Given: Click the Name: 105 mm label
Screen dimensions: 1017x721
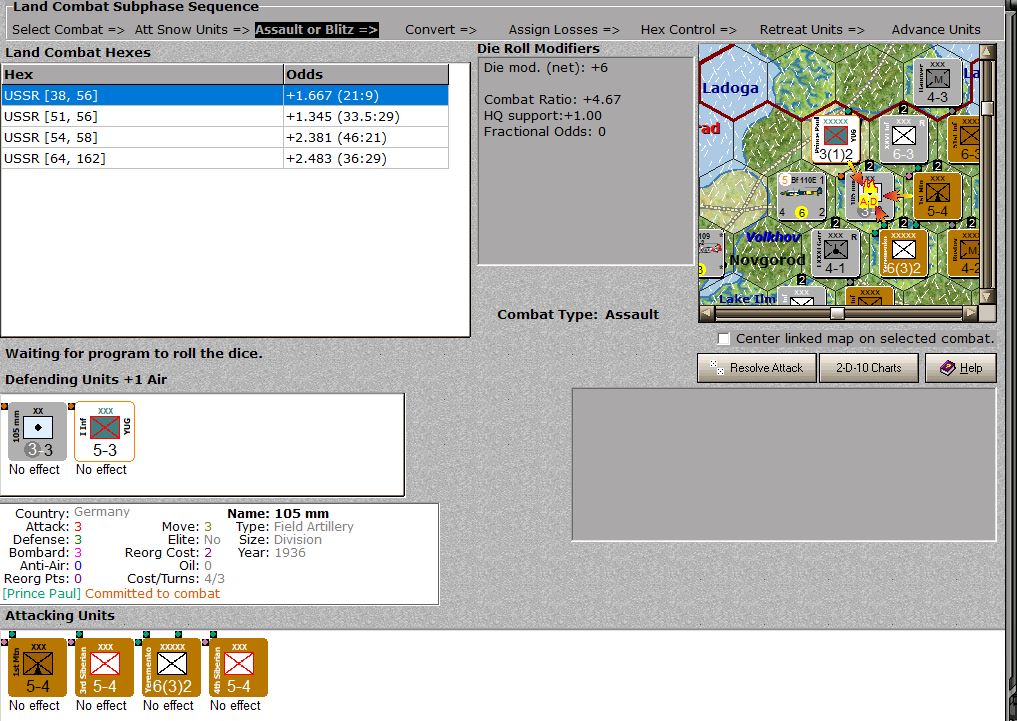Looking at the screenshot, I should [x=278, y=514].
